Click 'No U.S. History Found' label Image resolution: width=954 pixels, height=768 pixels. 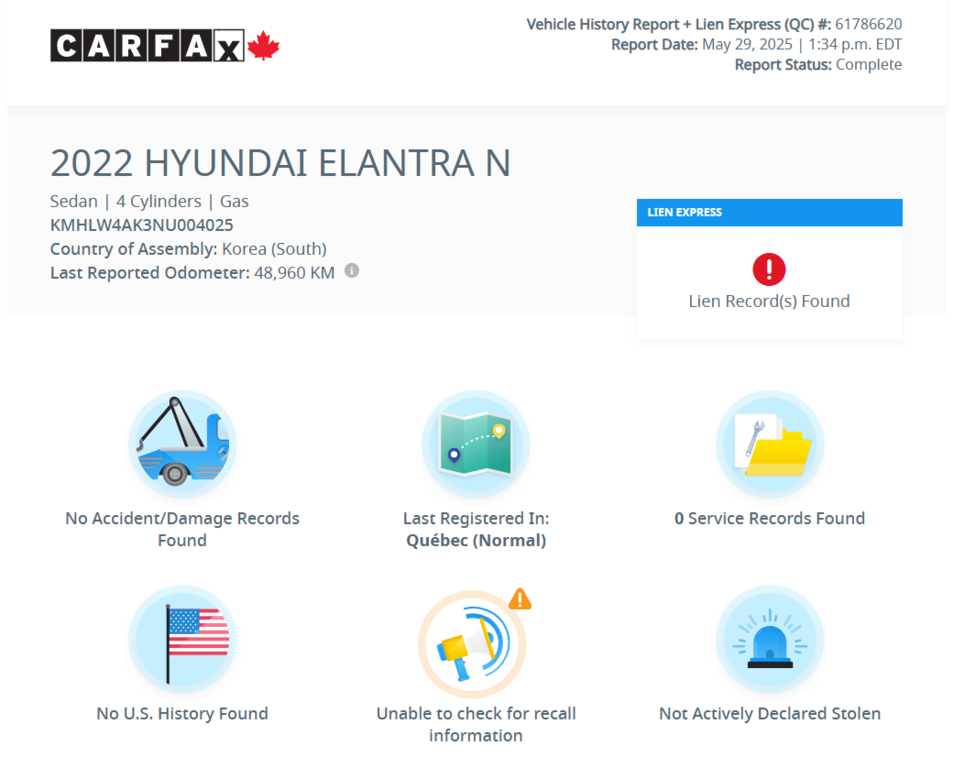[183, 713]
